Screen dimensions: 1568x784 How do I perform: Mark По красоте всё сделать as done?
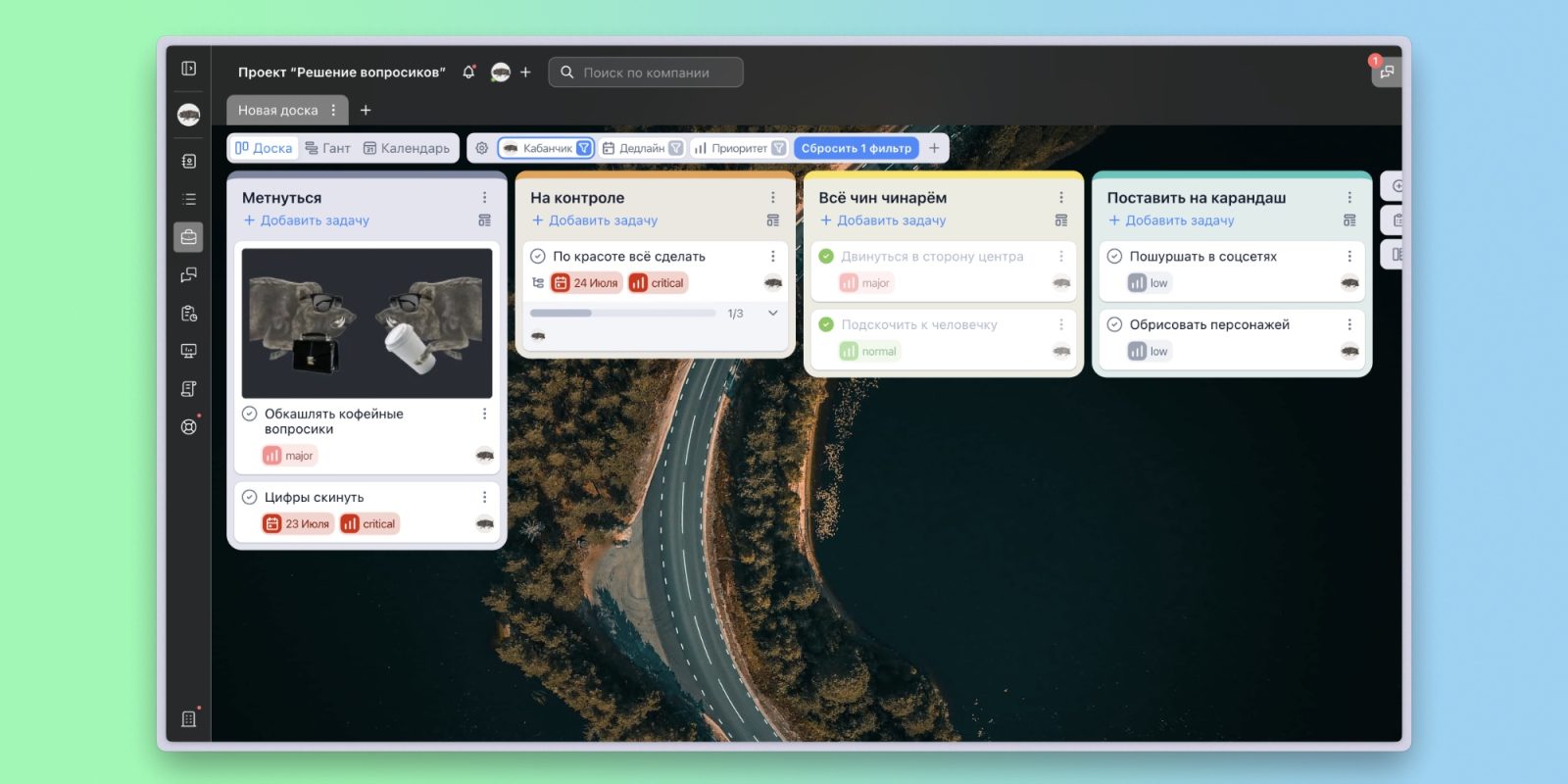coord(538,257)
